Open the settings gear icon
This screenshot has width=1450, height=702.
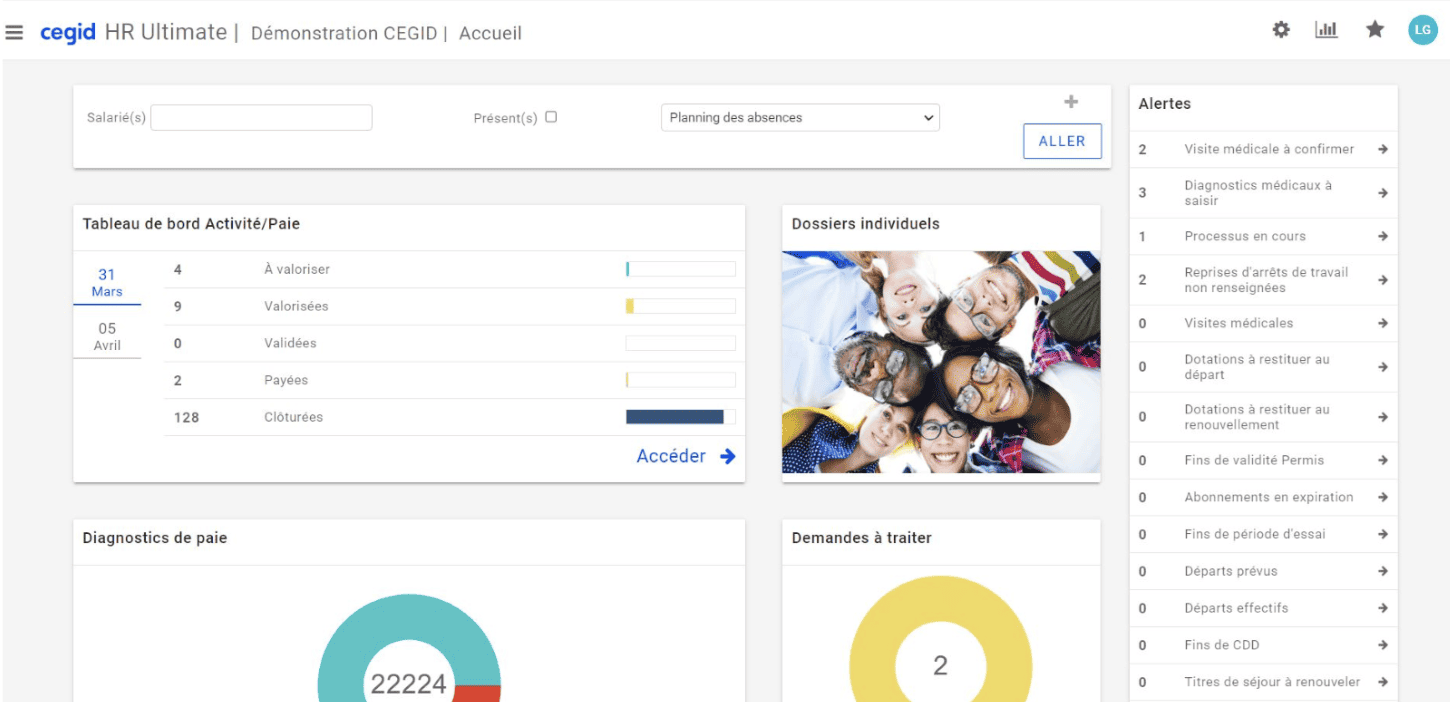click(x=1280, y=30)
